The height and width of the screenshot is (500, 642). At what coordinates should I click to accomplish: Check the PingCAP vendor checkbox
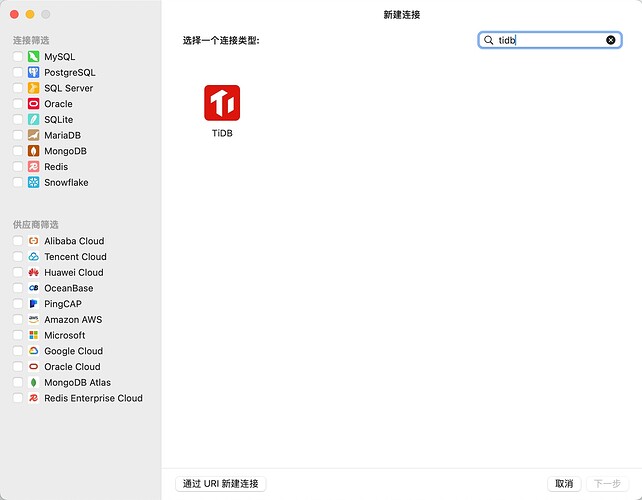pyautogui.click(x=18, y=304)
